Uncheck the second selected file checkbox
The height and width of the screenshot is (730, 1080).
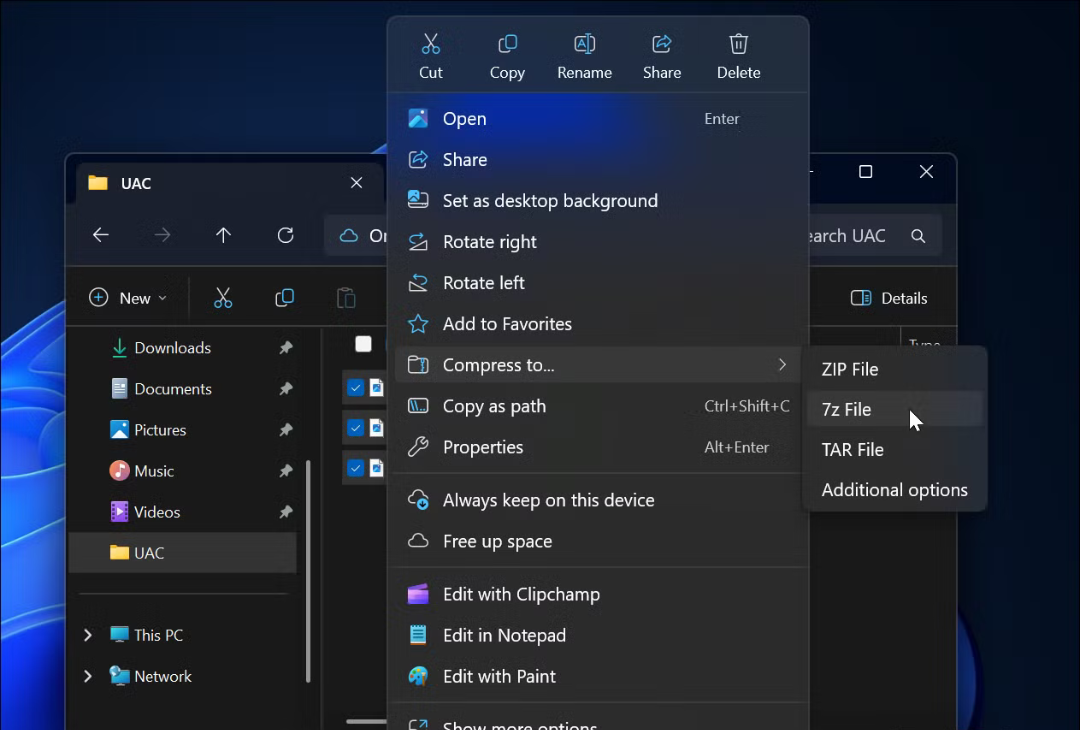coord(355,425)
